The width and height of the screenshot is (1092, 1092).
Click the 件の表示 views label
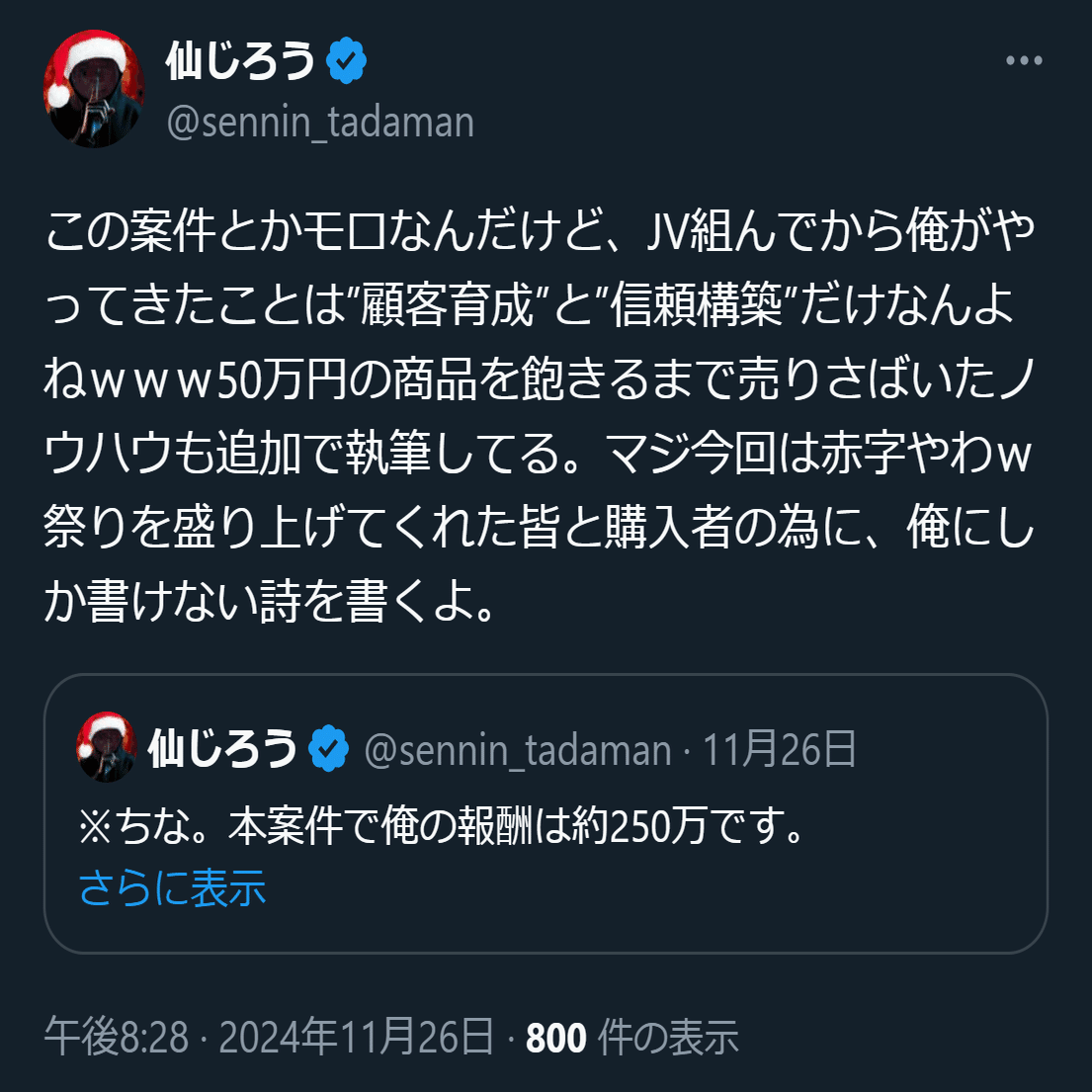click(668, 1037)
